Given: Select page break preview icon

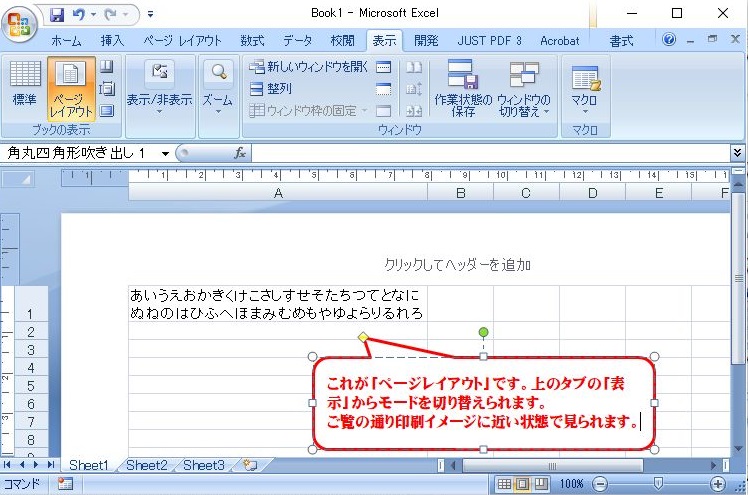Looking at the screenshot, I should (x=106, y=67).
